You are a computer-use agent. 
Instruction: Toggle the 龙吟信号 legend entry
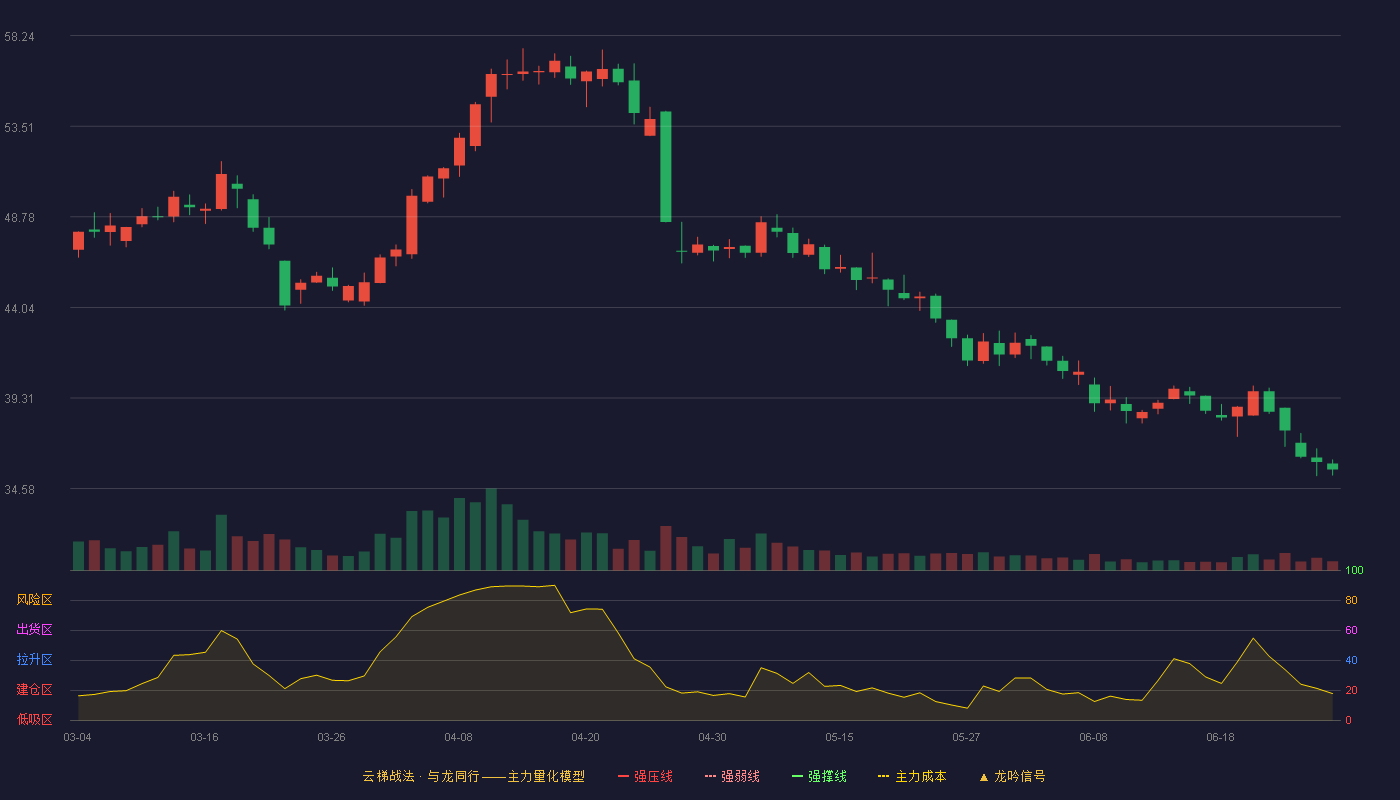[x=1012, y=776]
